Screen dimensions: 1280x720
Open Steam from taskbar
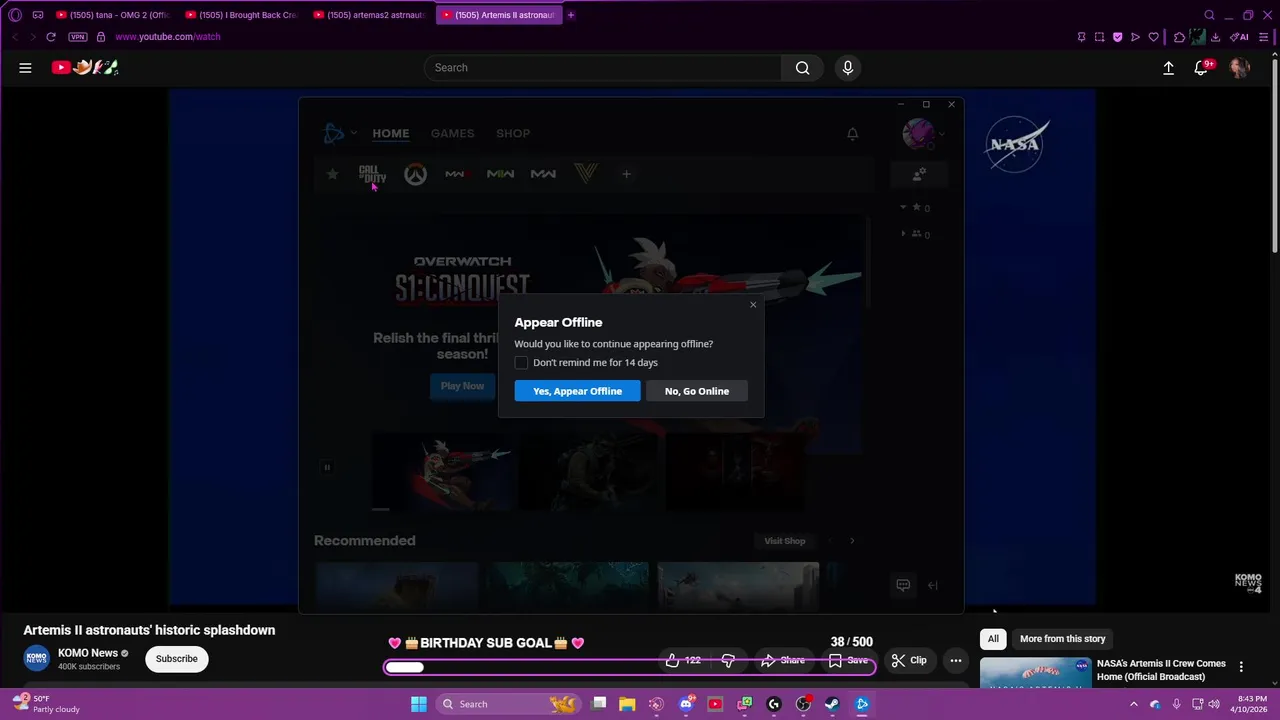pyautogui.click(x=832, y=704)
